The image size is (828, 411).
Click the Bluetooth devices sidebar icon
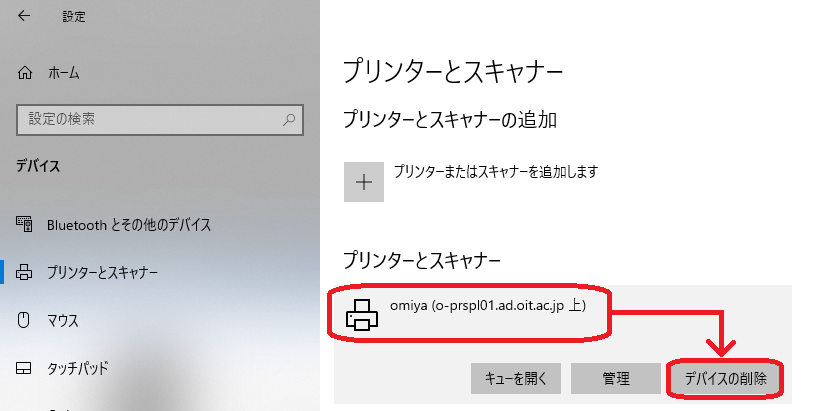pos(25,224)
